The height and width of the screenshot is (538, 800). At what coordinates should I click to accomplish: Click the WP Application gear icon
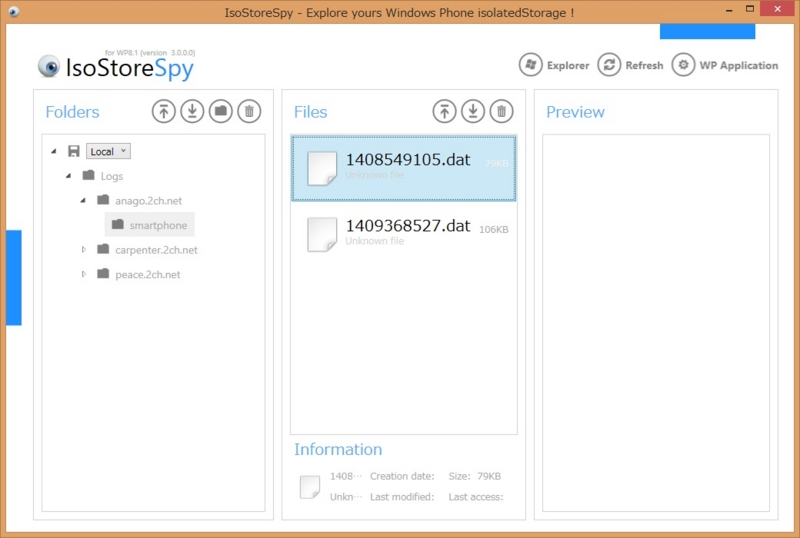point(683,65)
